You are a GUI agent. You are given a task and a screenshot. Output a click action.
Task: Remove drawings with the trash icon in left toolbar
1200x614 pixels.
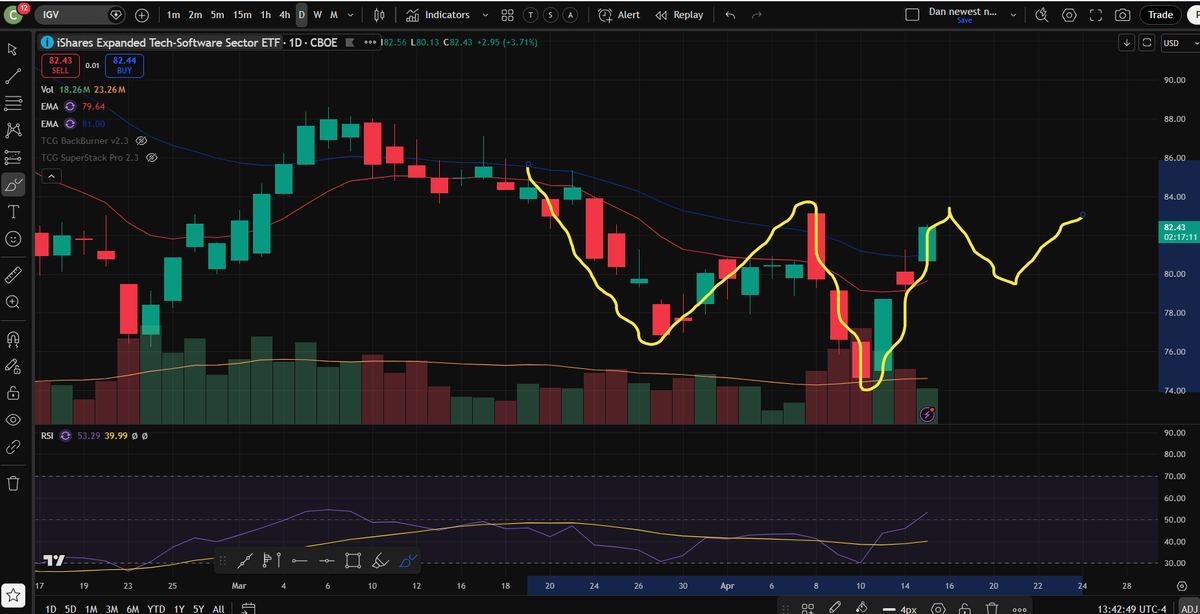click(x=14, y=483)
